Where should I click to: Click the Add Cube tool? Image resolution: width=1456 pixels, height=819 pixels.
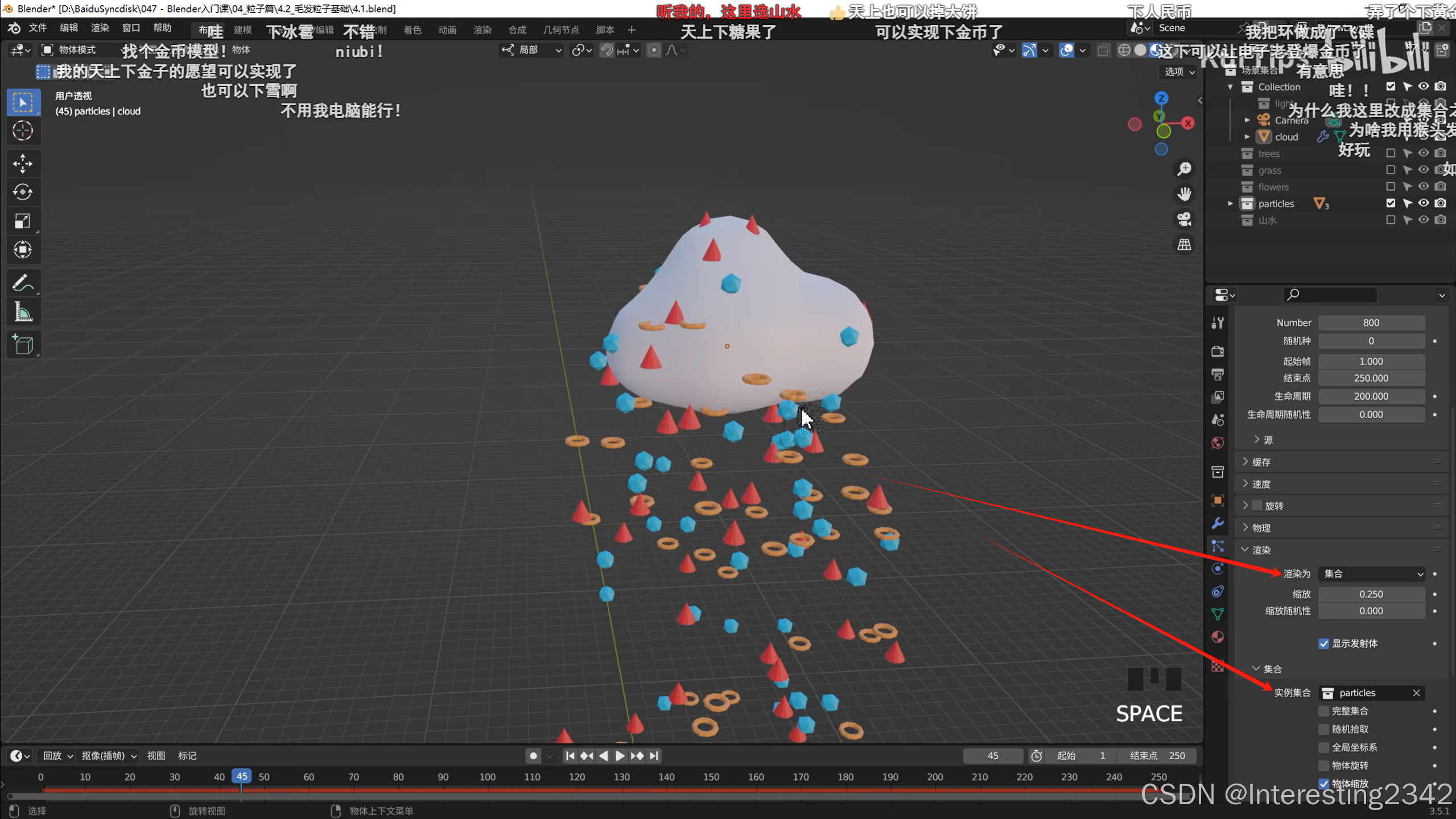coord(23,345)
